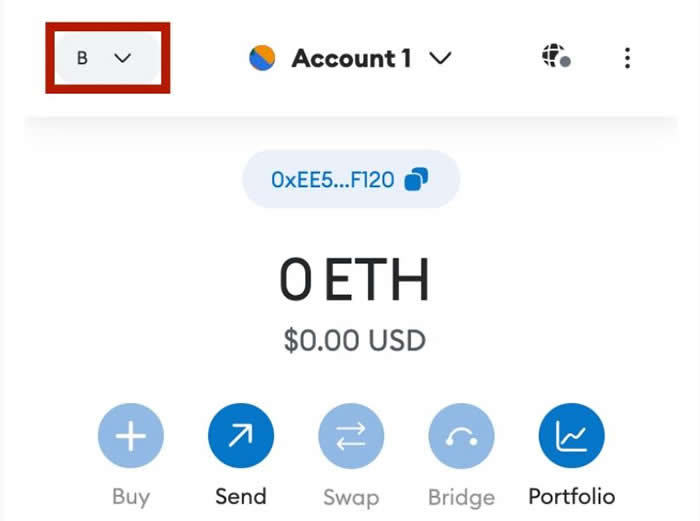
Task: Click the Send label
Action: point(241,496)
